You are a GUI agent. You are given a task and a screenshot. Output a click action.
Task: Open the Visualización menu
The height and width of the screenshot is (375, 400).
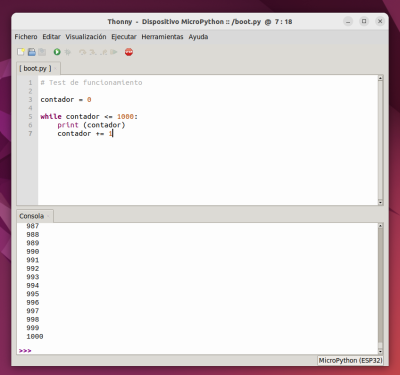tap(86, 37)
